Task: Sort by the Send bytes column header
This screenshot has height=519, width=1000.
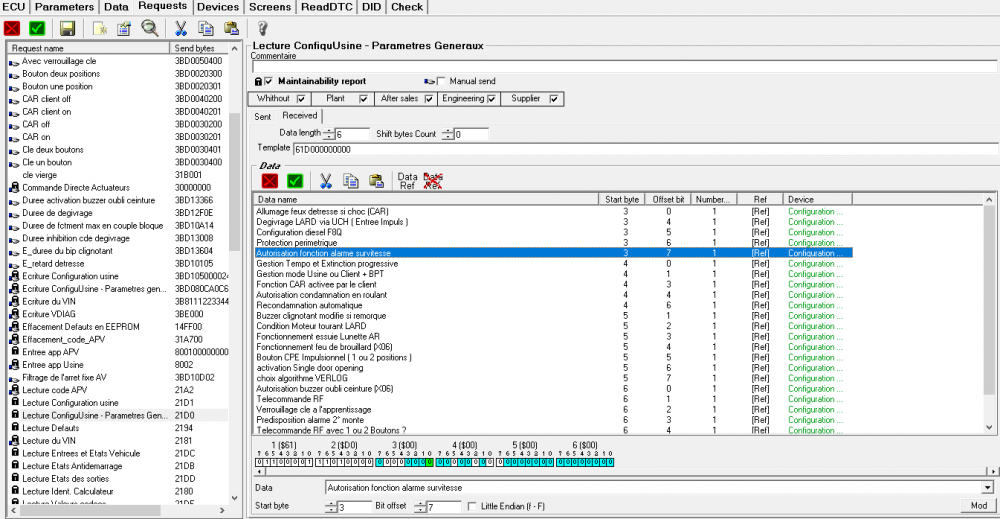Action: (x=199, y=48)
